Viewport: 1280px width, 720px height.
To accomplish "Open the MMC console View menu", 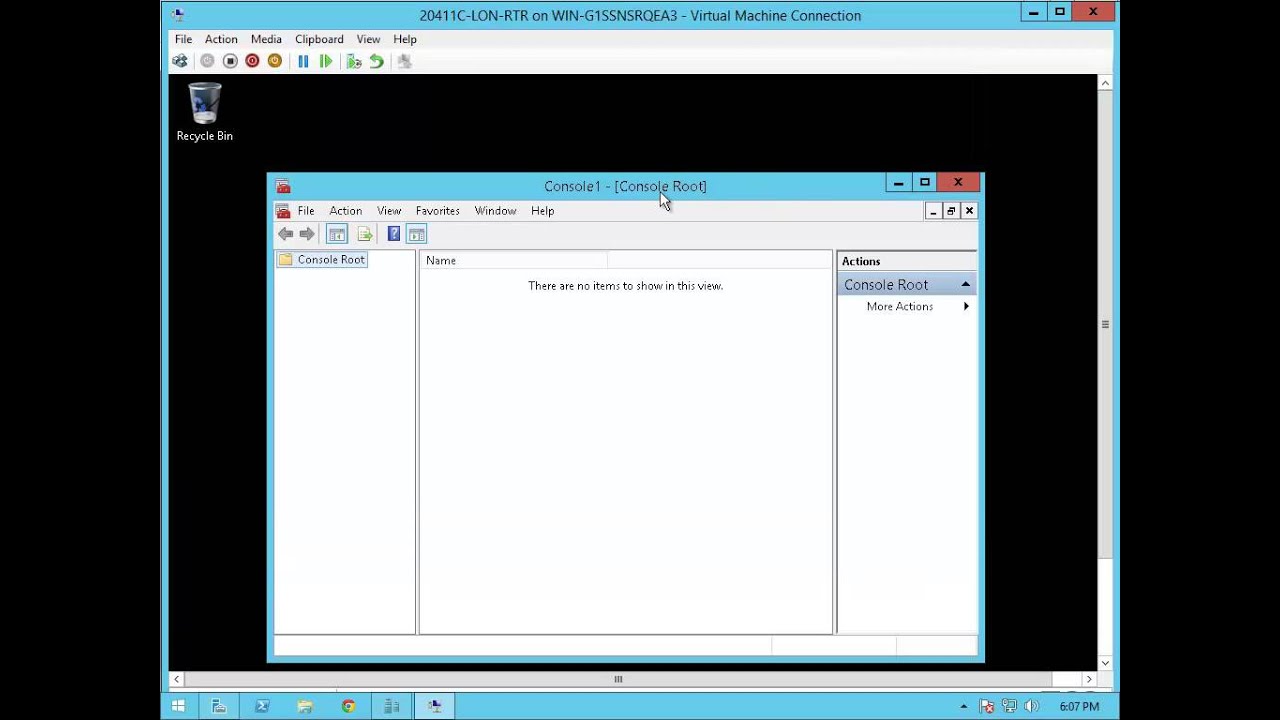I will [389, 211].
